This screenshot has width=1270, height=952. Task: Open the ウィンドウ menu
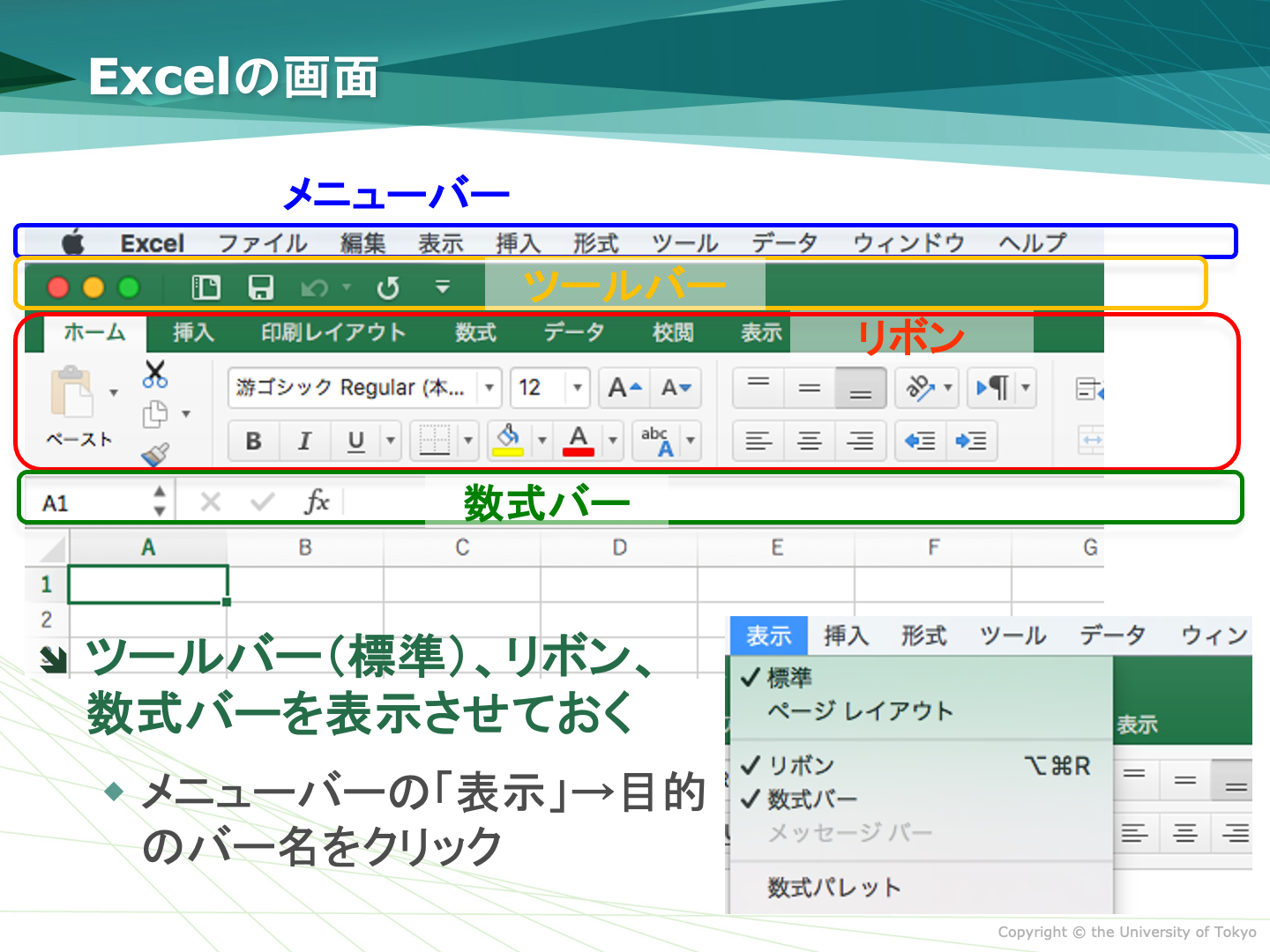908,242
